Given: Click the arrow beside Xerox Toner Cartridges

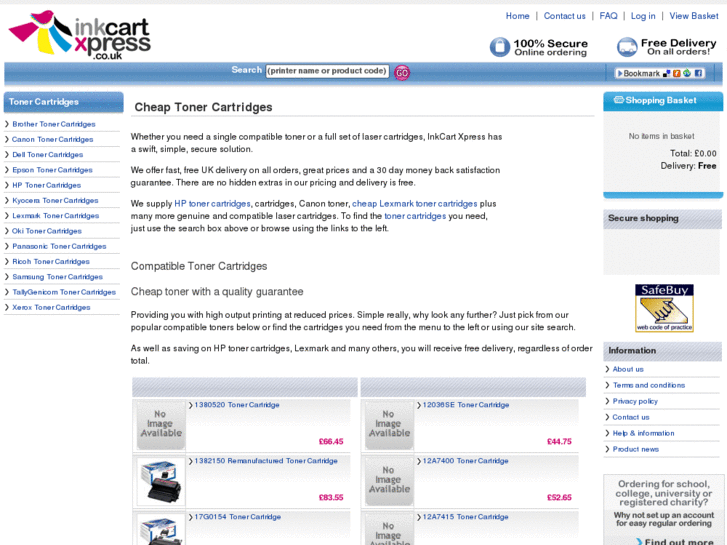Looking at the screenshot, I should (x=7, y=307).
